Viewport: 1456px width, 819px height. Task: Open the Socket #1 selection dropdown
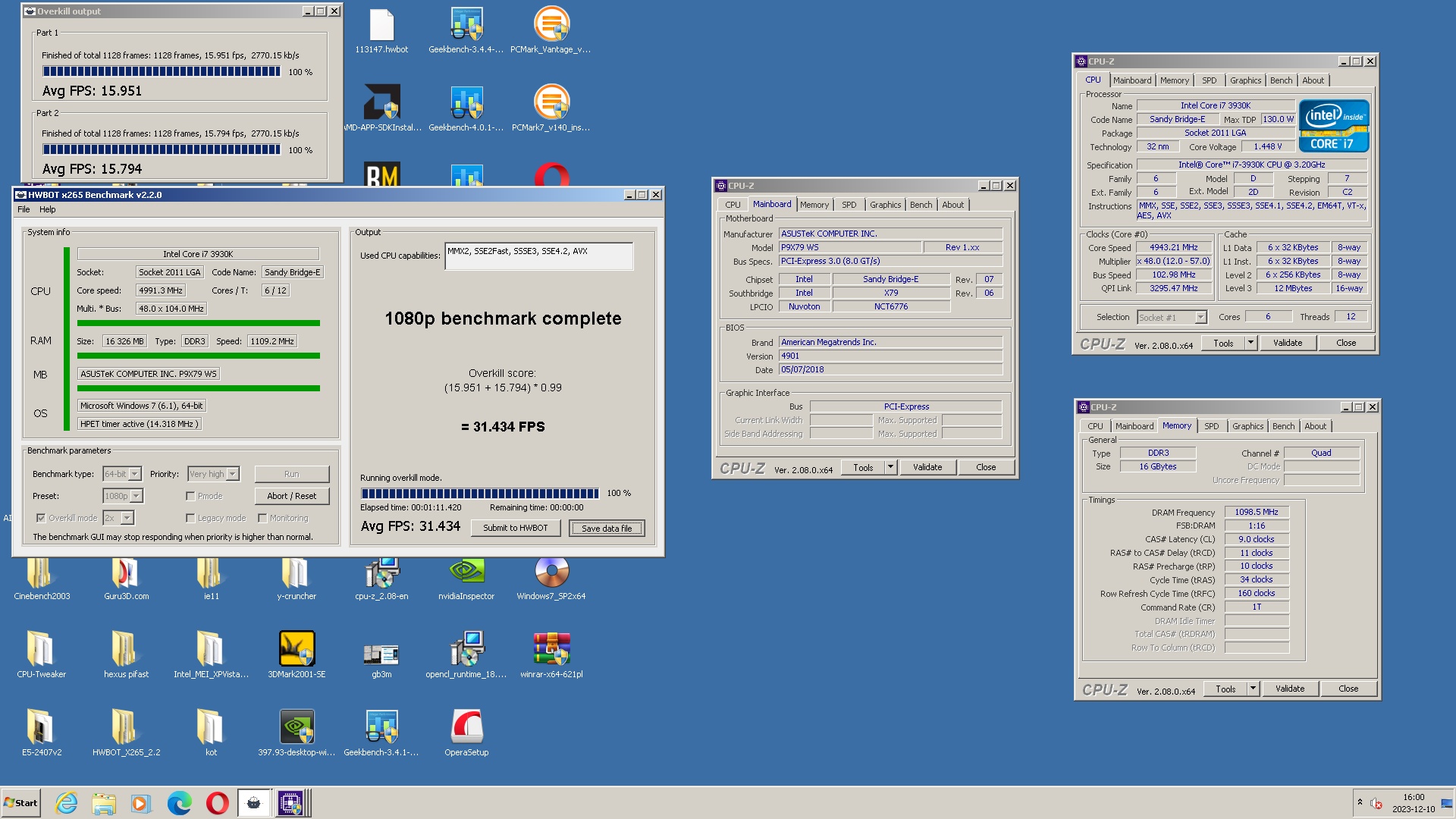pyautogui.click(x=1172, y=317)
